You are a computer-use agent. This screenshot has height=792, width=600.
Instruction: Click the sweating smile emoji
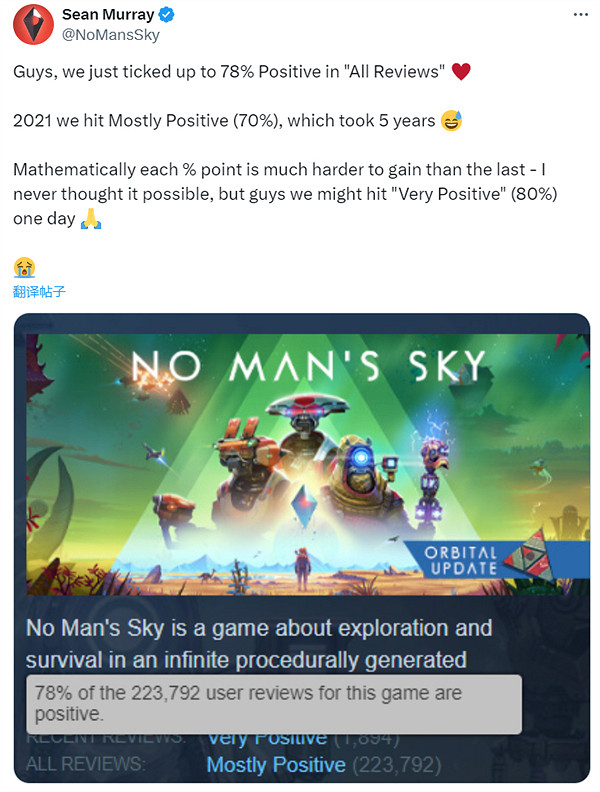451,121
